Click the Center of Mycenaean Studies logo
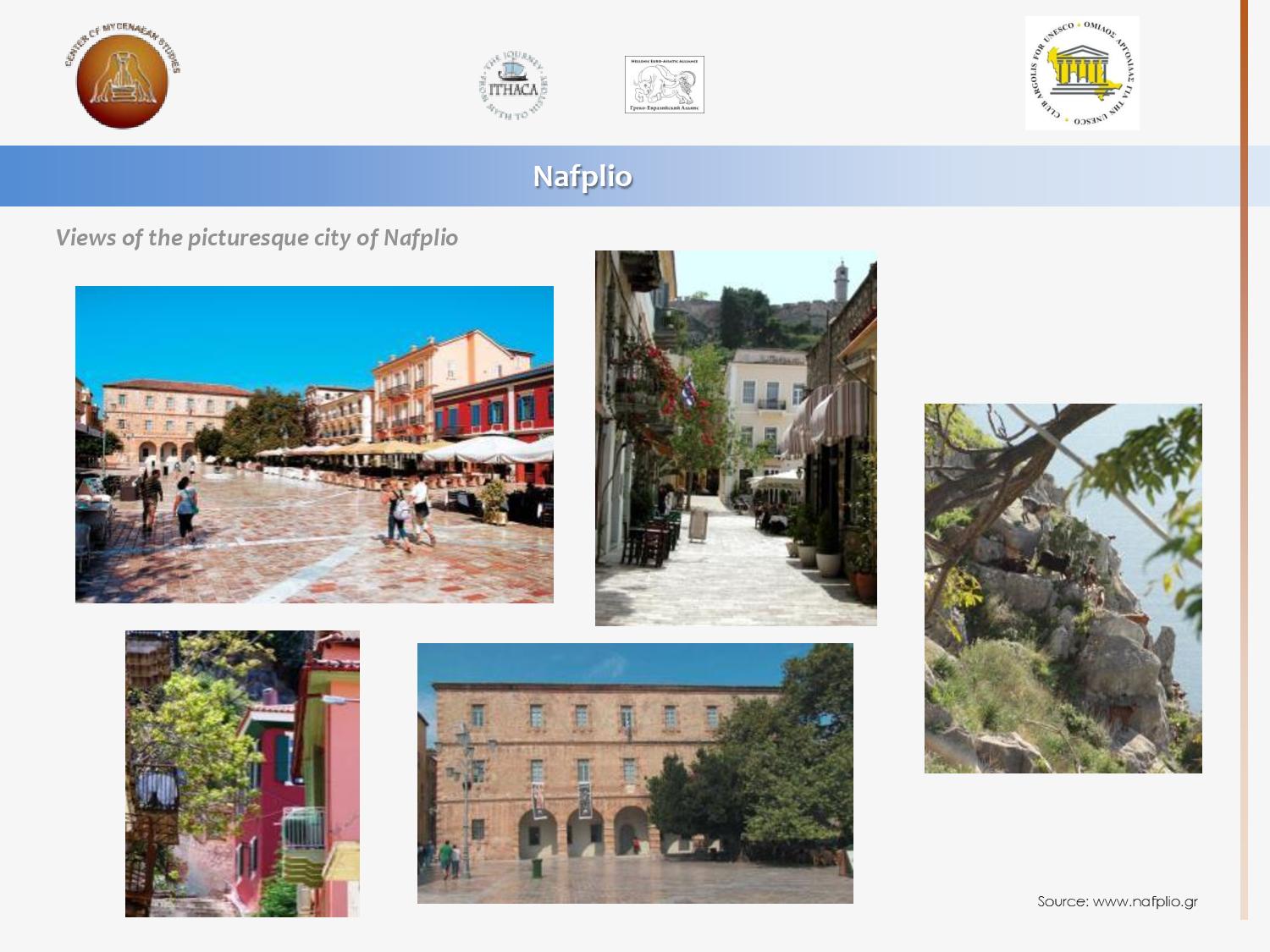The height and width of the screenshot is (952, 1270). pyautogui.click(x=123, y=78)
